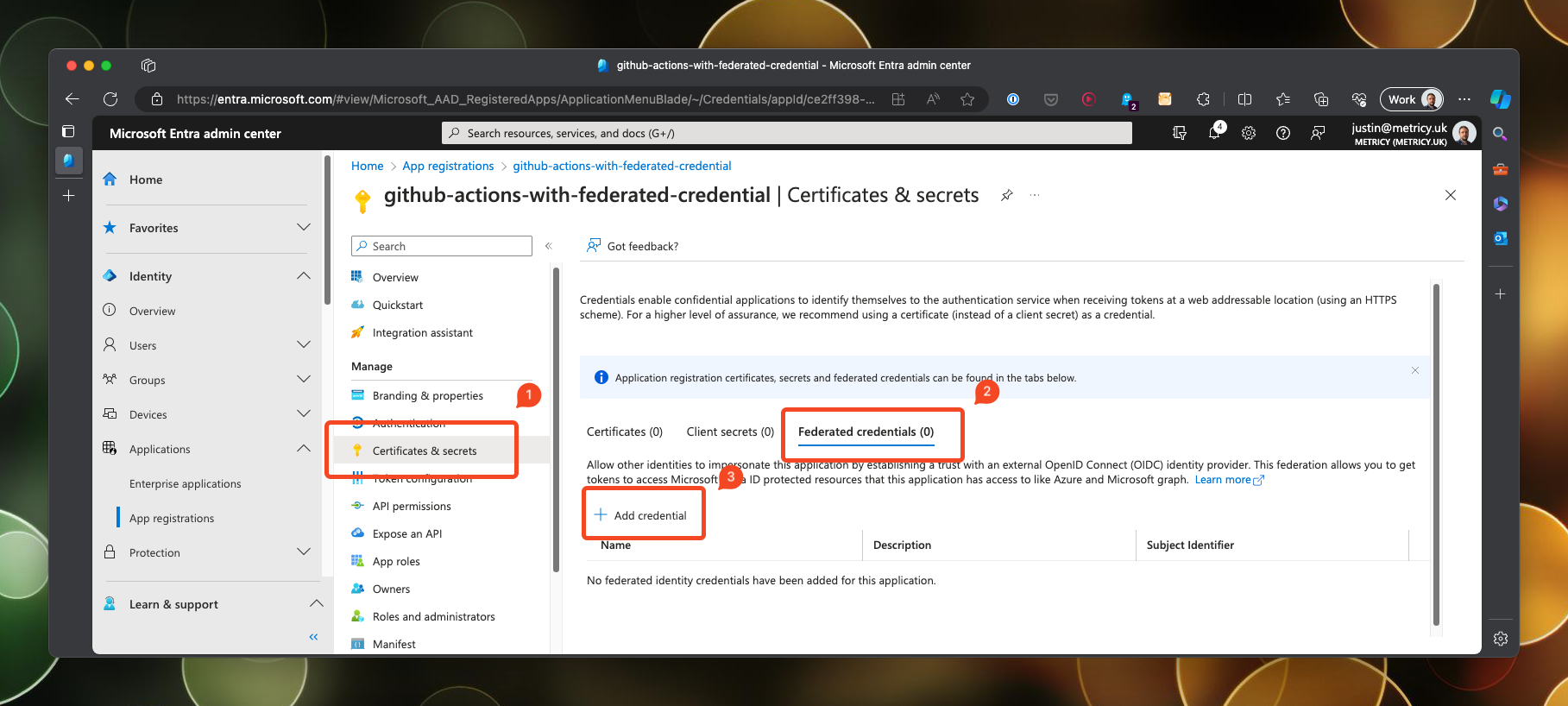Screen dimensions: 1568x706
Task: Open the sidebar tools briefcase icon
Action: (x=1501, y=169)
